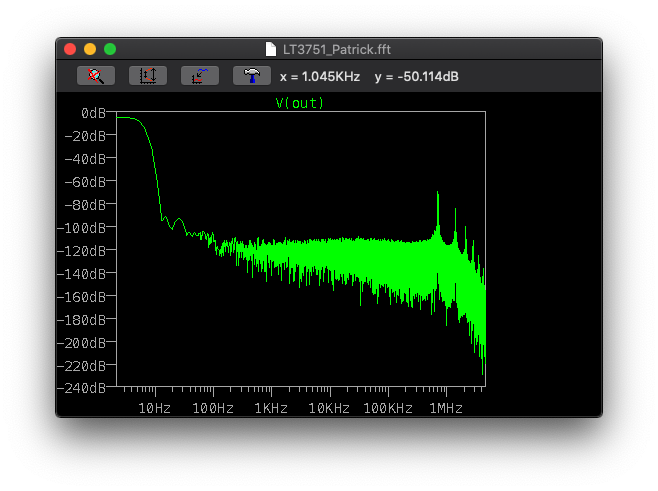Viewport: 658px width, 491px height.
Task: Click the -20dB vertical axis label
Action: tap(85, 136)
